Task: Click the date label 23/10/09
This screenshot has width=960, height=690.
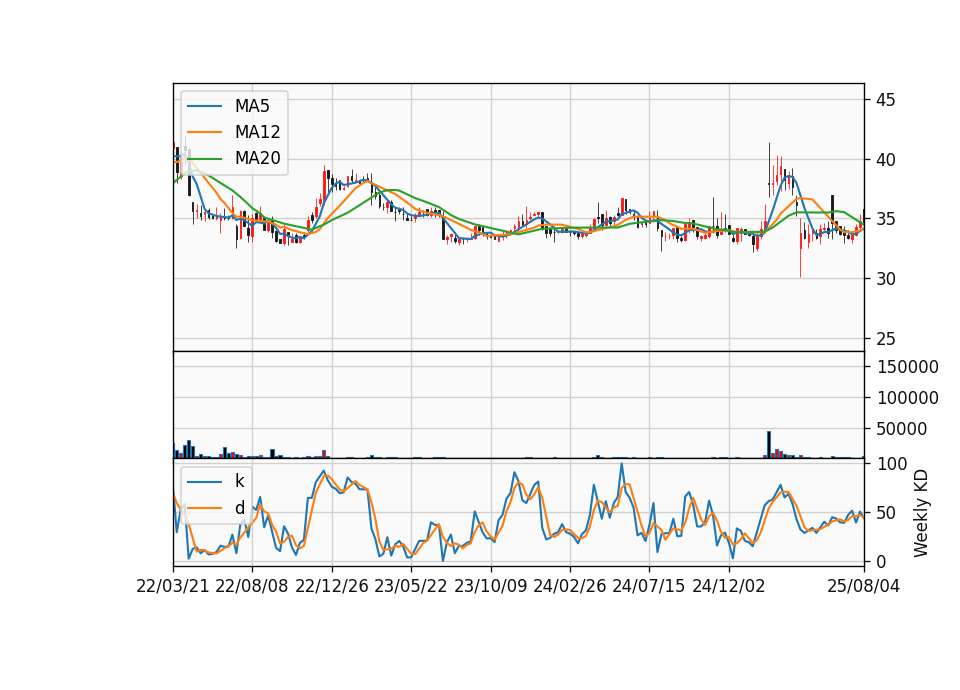Action: 490,586
